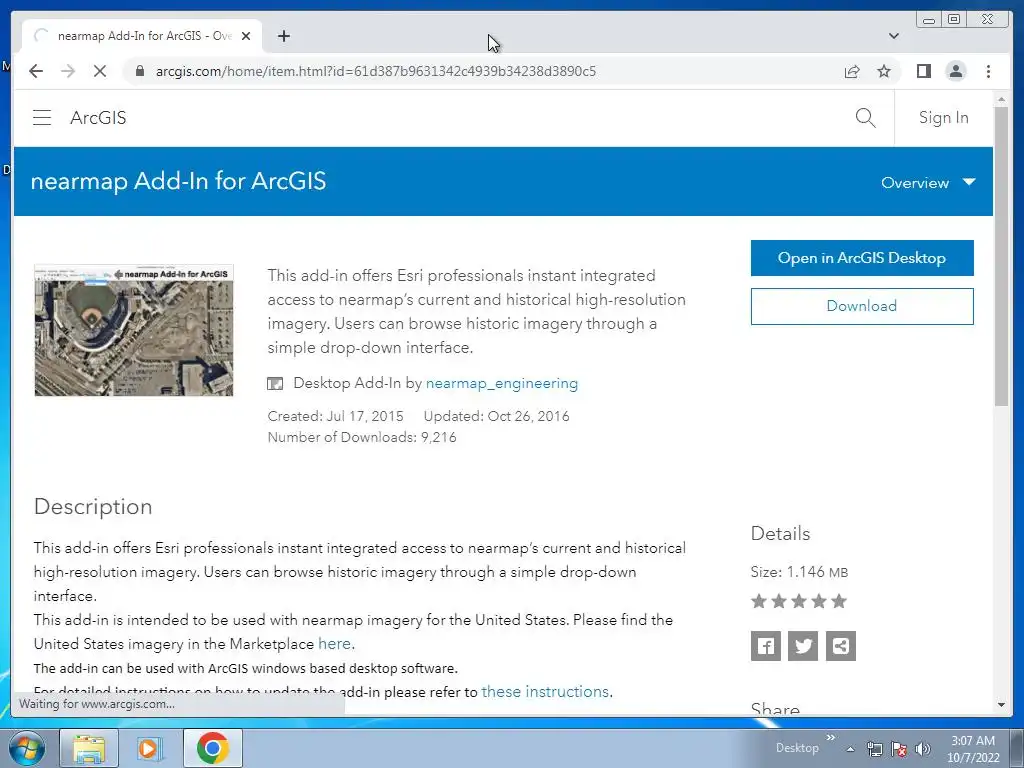Open the Windows Start menu

point(26,748)
